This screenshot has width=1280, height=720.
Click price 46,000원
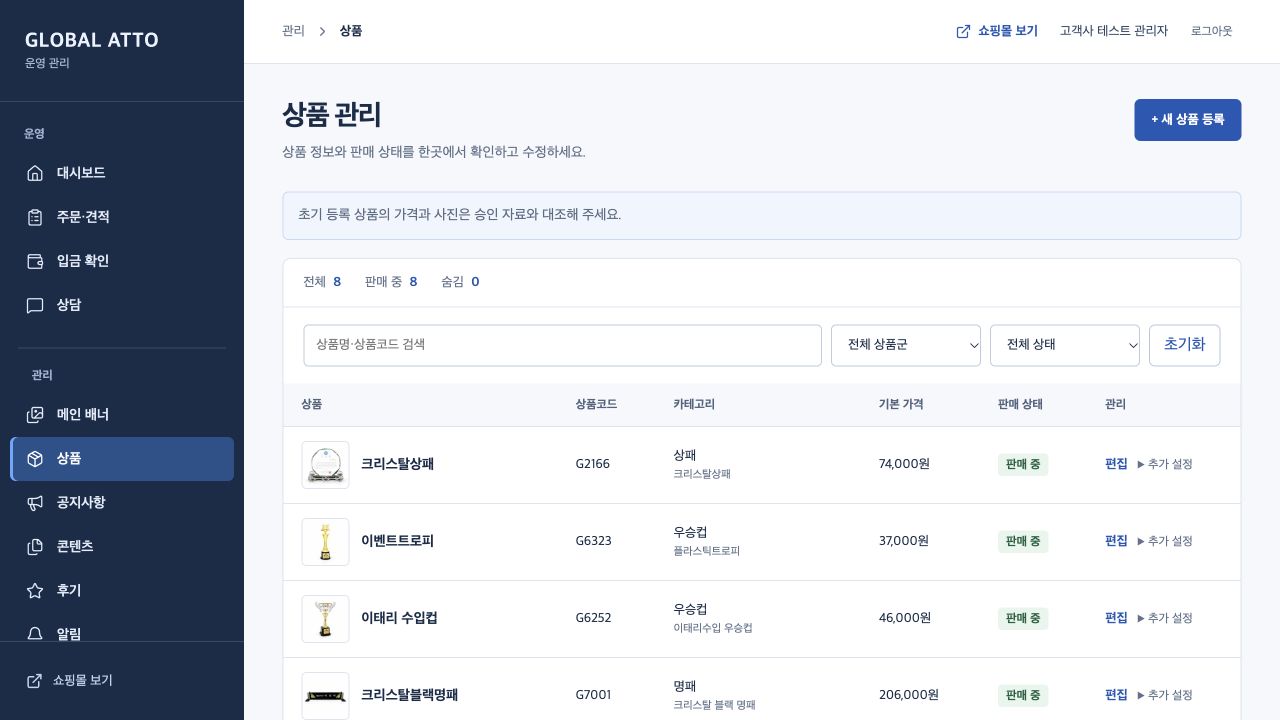coord(905,618)
